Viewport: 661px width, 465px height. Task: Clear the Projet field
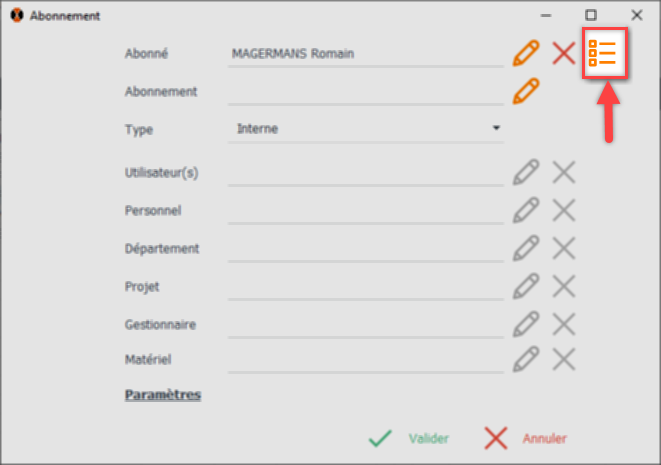pyautogui.click(x=564, y=286)
